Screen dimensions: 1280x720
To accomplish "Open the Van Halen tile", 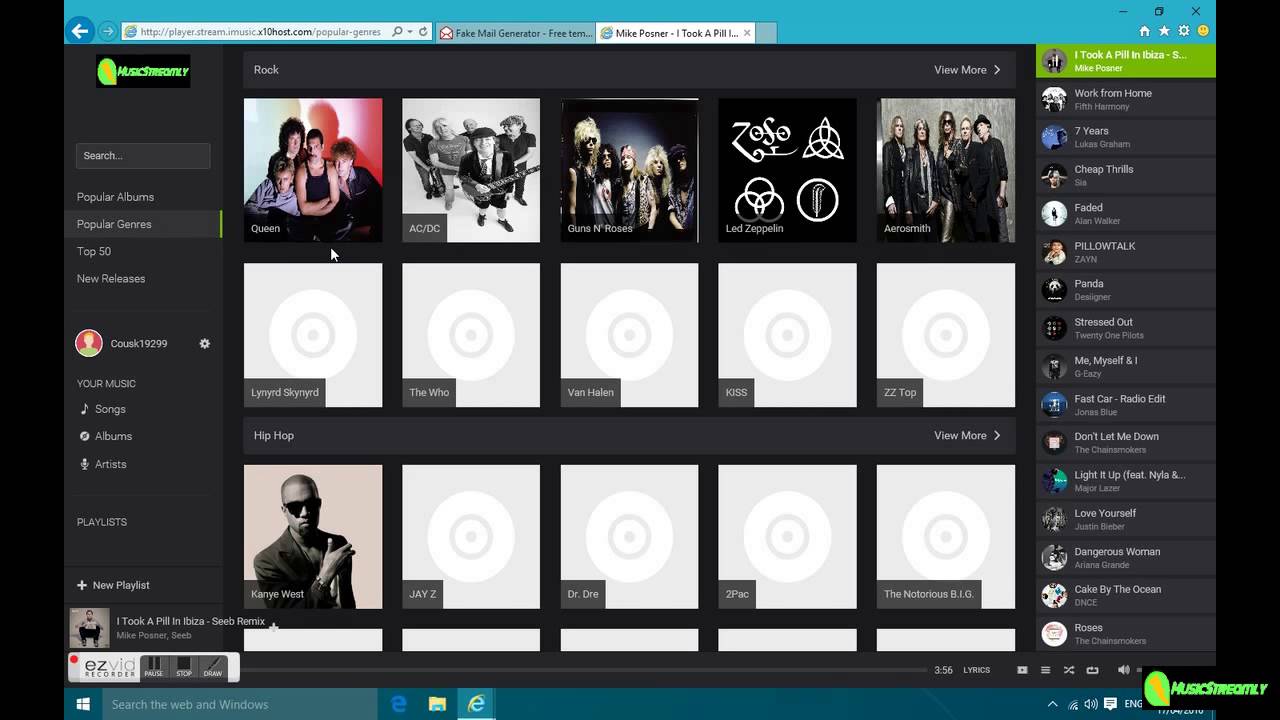I will tap(629, 335).
